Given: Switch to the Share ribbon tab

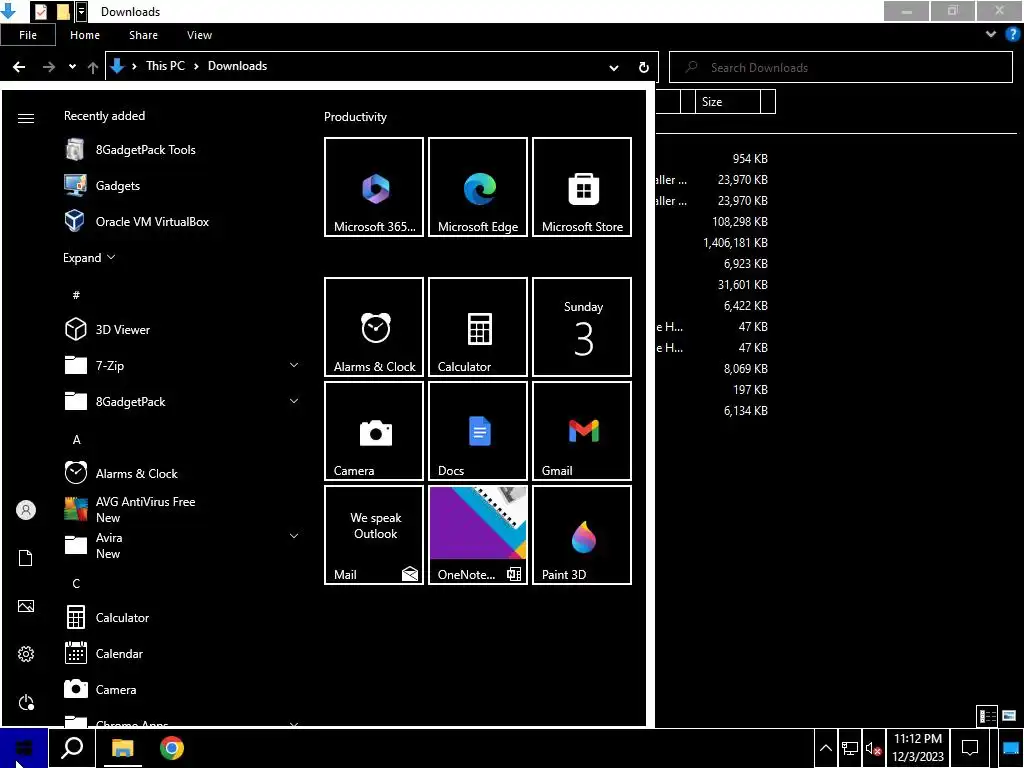Looking at the screenshot, I should (143, 35).
